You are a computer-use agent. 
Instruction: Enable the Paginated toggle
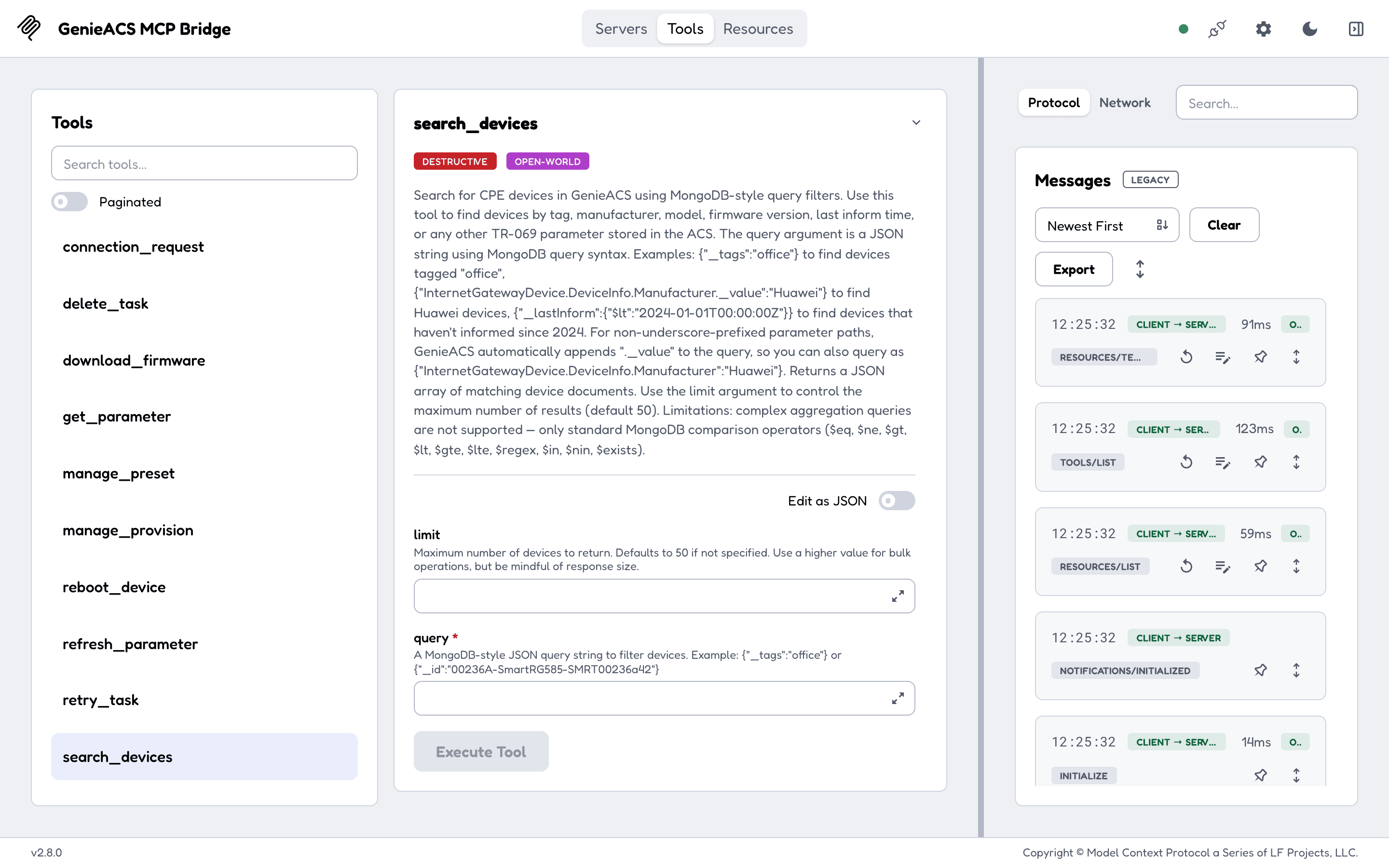[69, 202]
